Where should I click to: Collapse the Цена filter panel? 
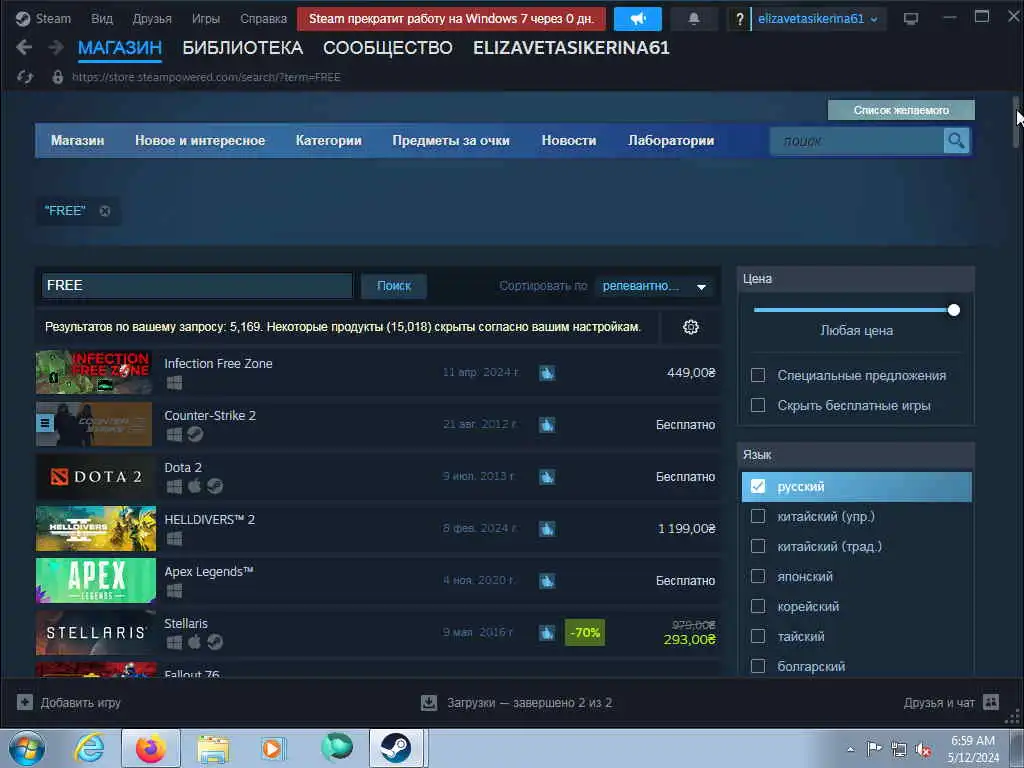tap(856, 279)
